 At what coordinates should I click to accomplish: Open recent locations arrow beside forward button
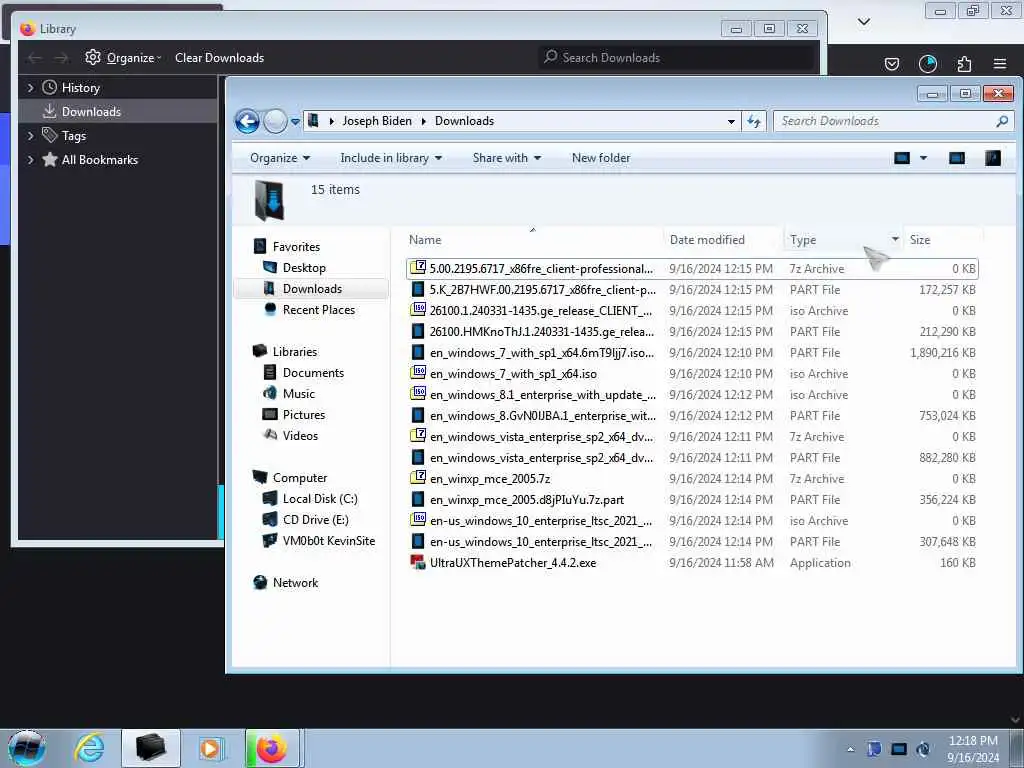click(295, 121)
